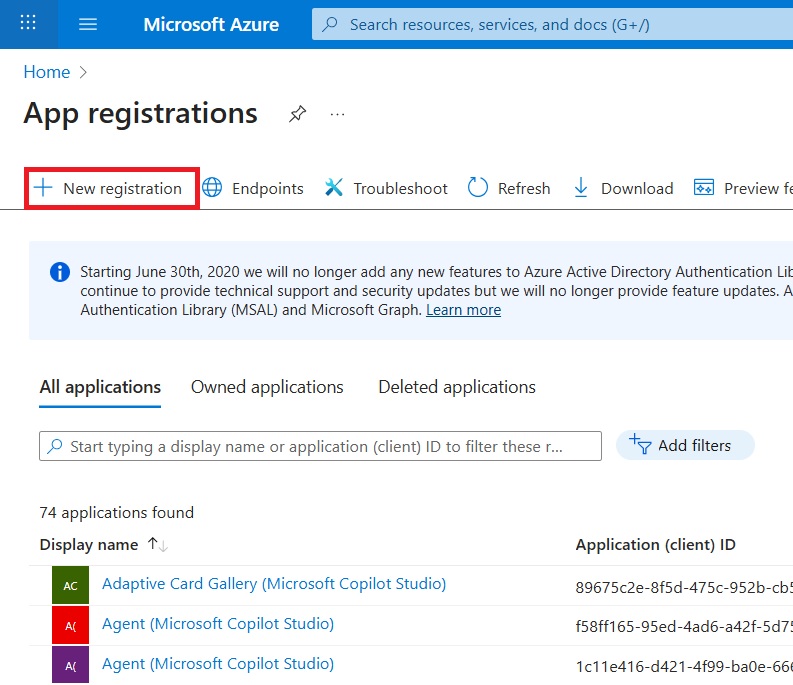The height and width of the screenshot is (685, 793).
Task: Open the Learn more link in banner
Action: point(463,310)
